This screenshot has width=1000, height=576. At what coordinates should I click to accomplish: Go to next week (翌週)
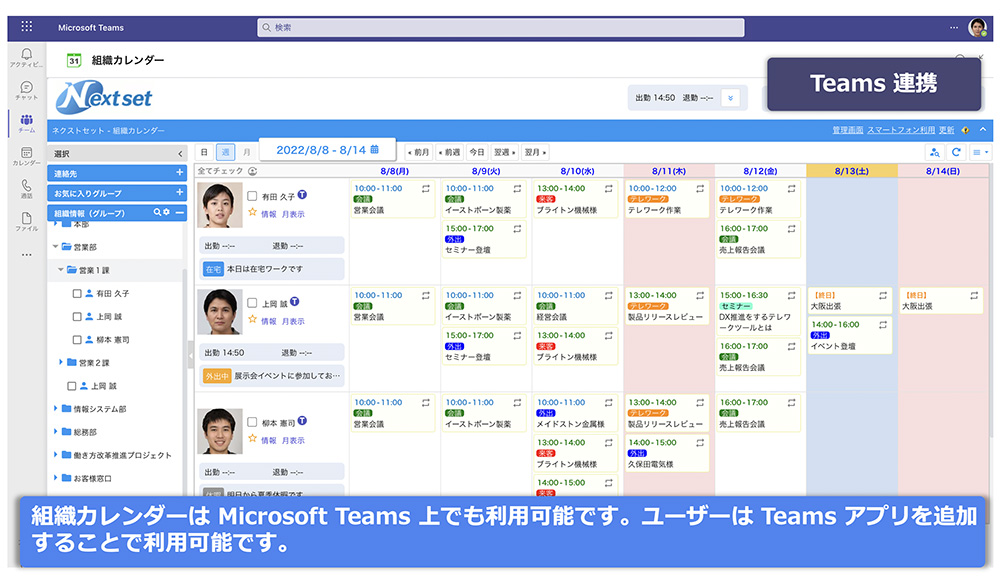point(505,152)
